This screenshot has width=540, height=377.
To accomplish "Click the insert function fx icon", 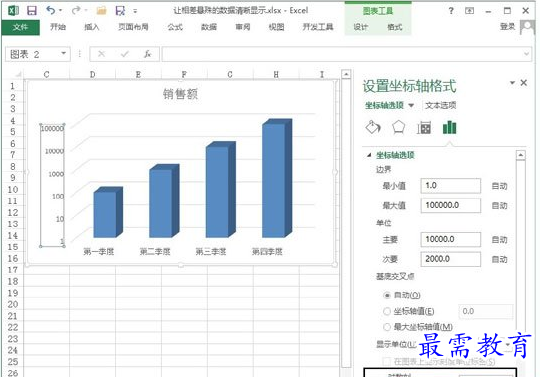I will (x=148, y=54).
